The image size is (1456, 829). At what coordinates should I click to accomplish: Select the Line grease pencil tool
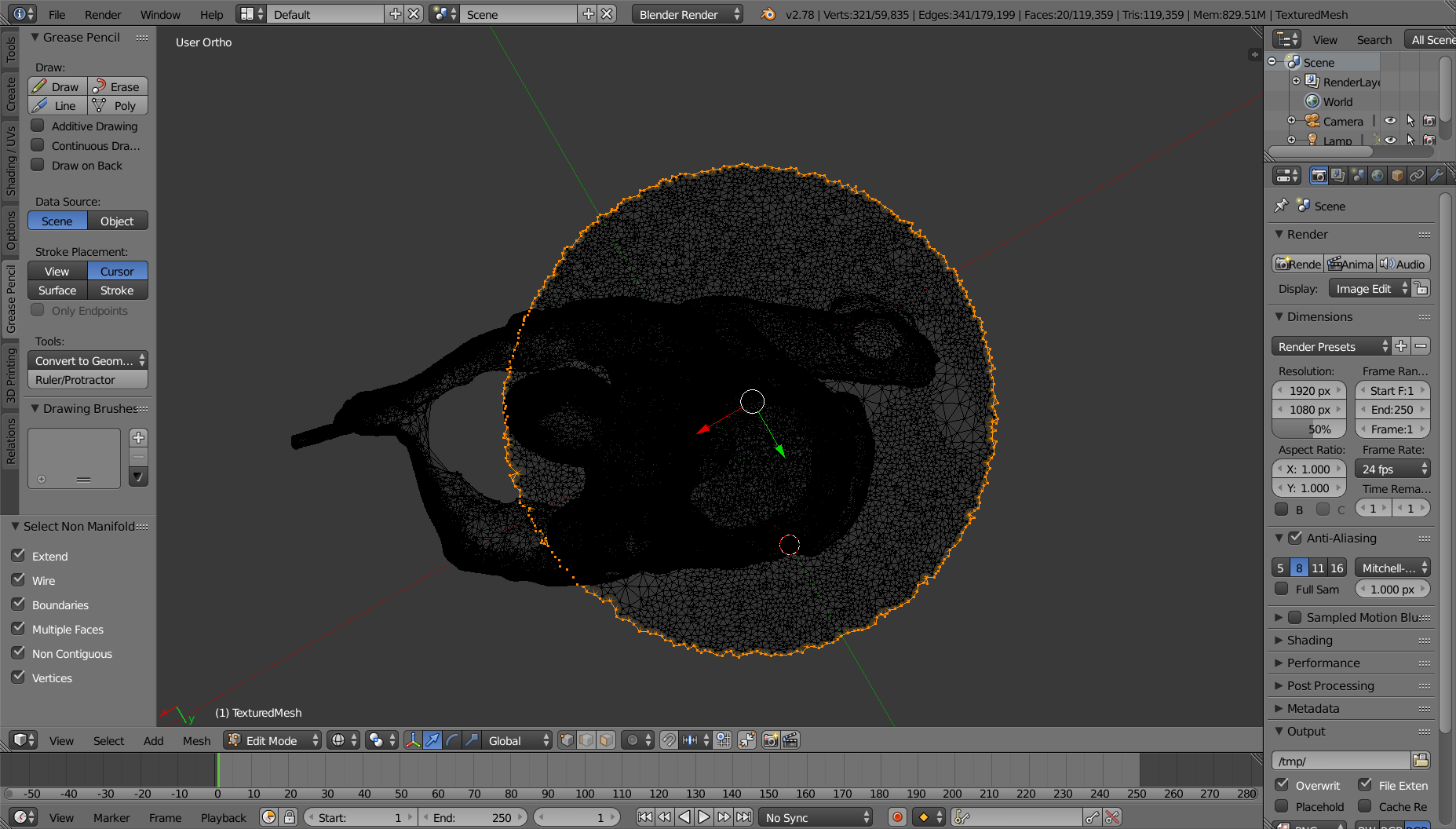[57, 105]
